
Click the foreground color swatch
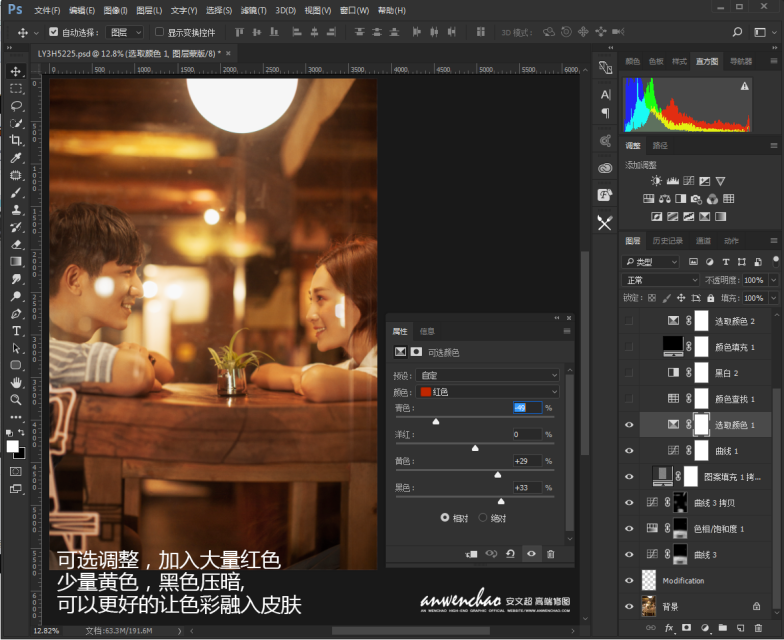[12, 446]
